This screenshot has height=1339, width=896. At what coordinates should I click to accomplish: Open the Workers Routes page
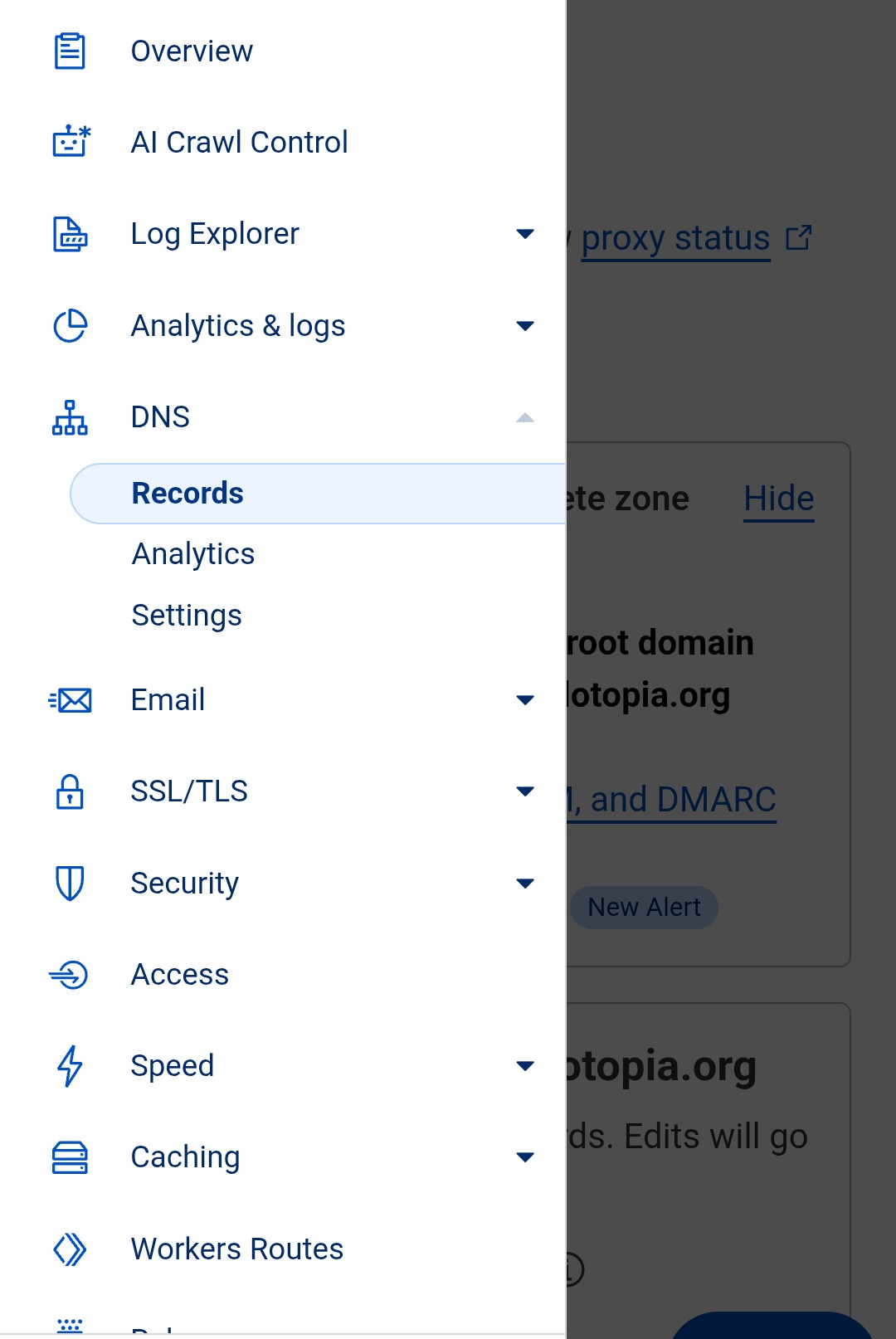coord(236,1249)
